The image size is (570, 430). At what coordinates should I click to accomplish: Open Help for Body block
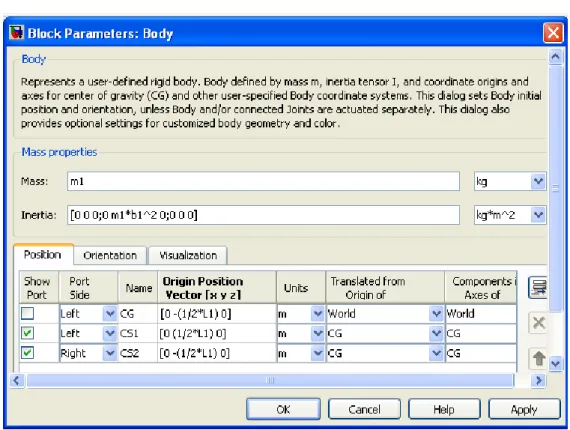(444, 409)
